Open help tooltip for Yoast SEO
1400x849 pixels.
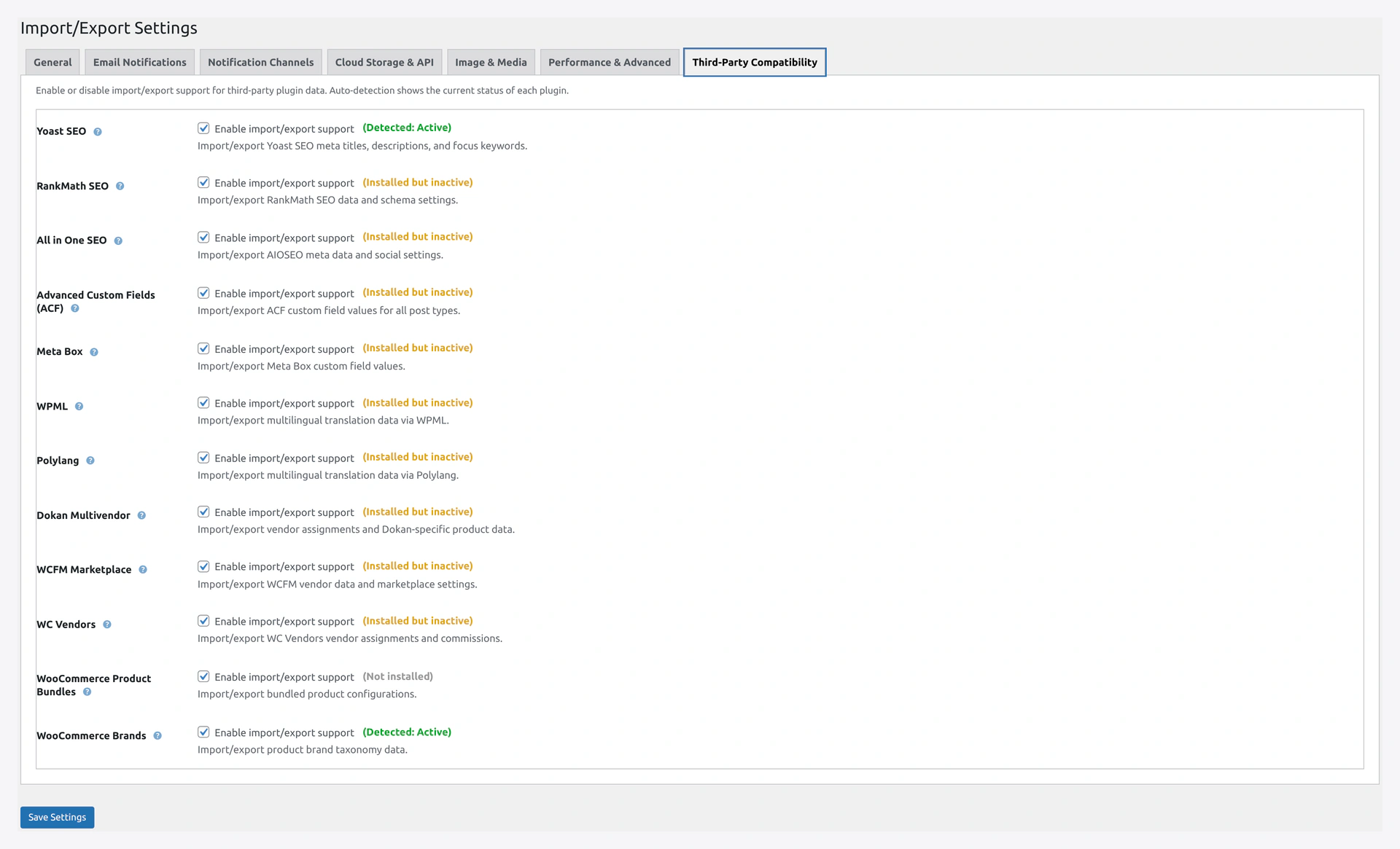(98, 132)
